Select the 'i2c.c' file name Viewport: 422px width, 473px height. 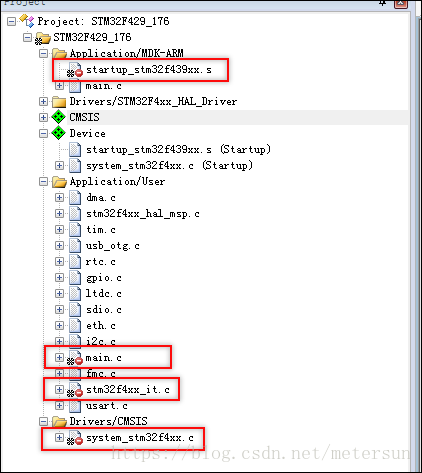click(x=101, y=342)
